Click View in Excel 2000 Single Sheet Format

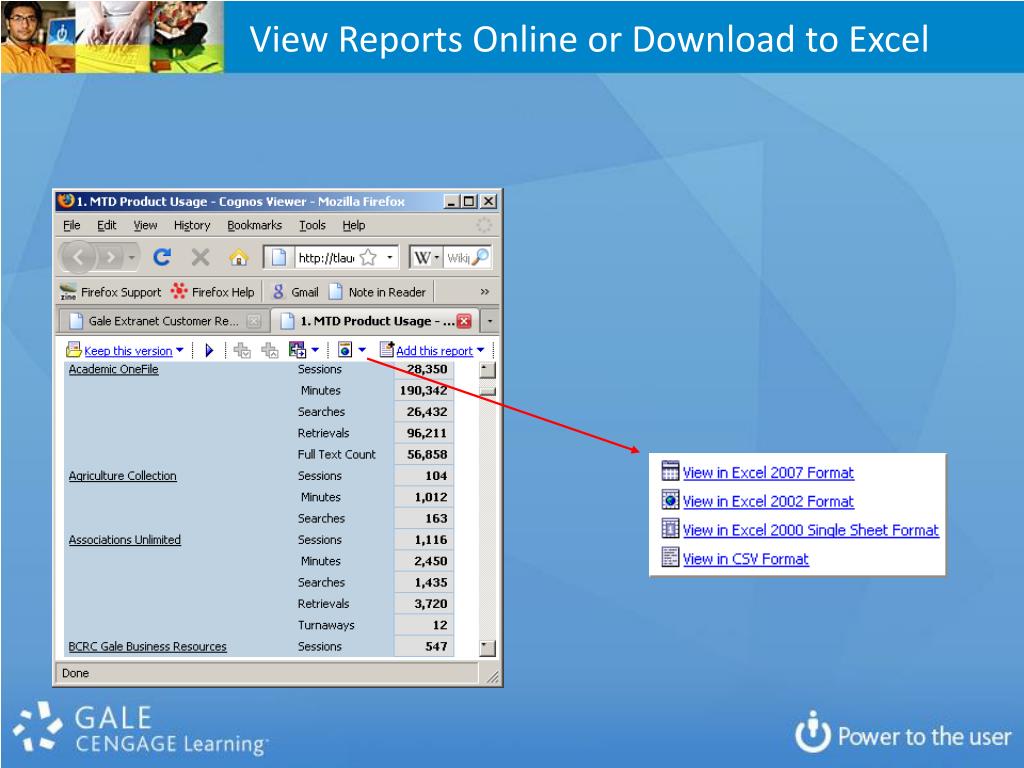[810, 530]
